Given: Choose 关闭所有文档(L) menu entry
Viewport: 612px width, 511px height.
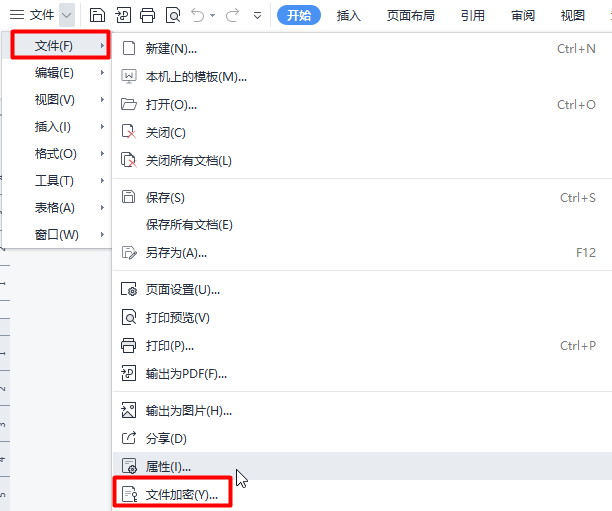Looking at the screenshot, I should click(362, 161).
